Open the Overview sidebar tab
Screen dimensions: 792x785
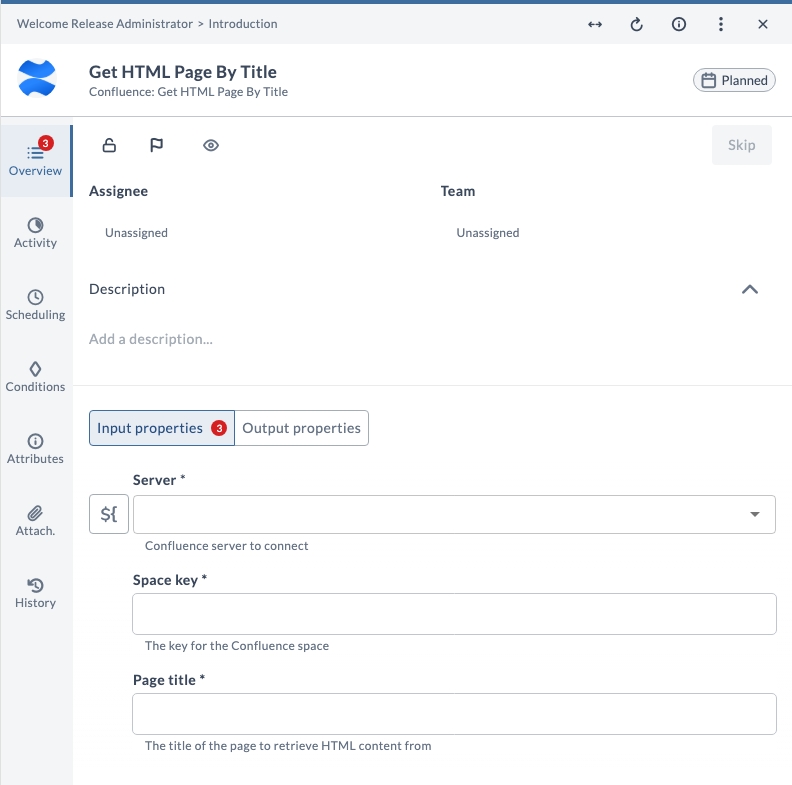(35, 161)
